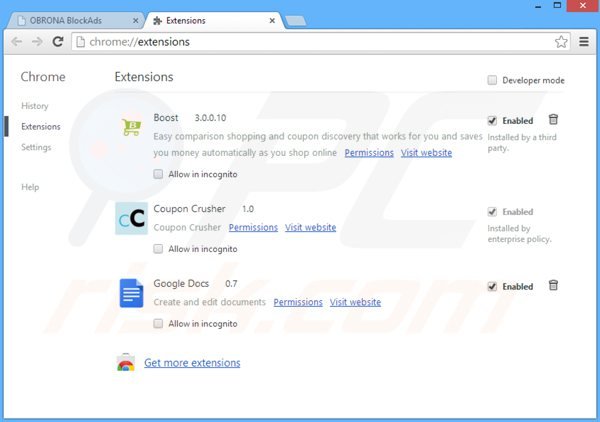The width and height of the screenshot is (600, 422).
Task: View Coupon Crusher Permissions link
Action: [253, 227]
